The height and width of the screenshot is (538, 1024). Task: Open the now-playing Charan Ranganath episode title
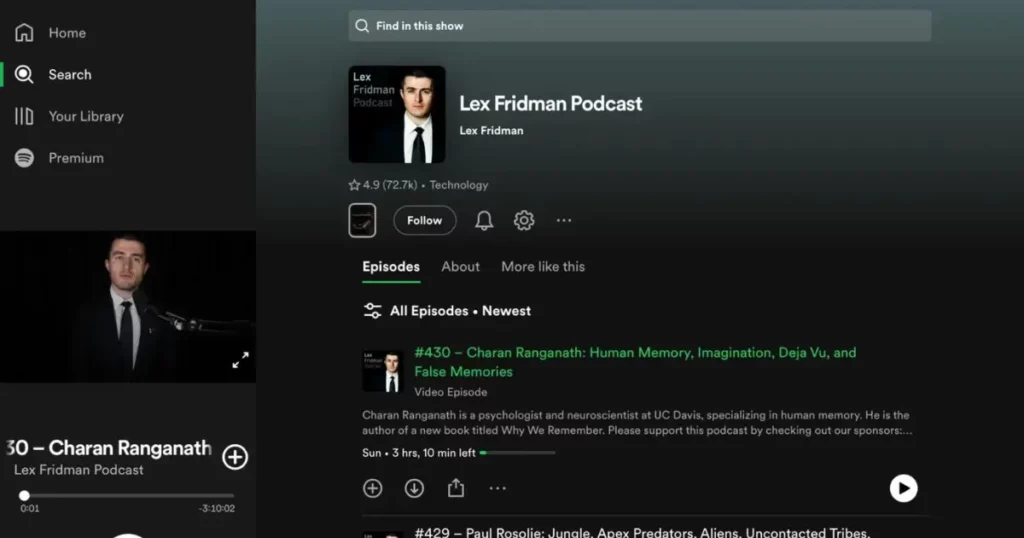(108, 448)
